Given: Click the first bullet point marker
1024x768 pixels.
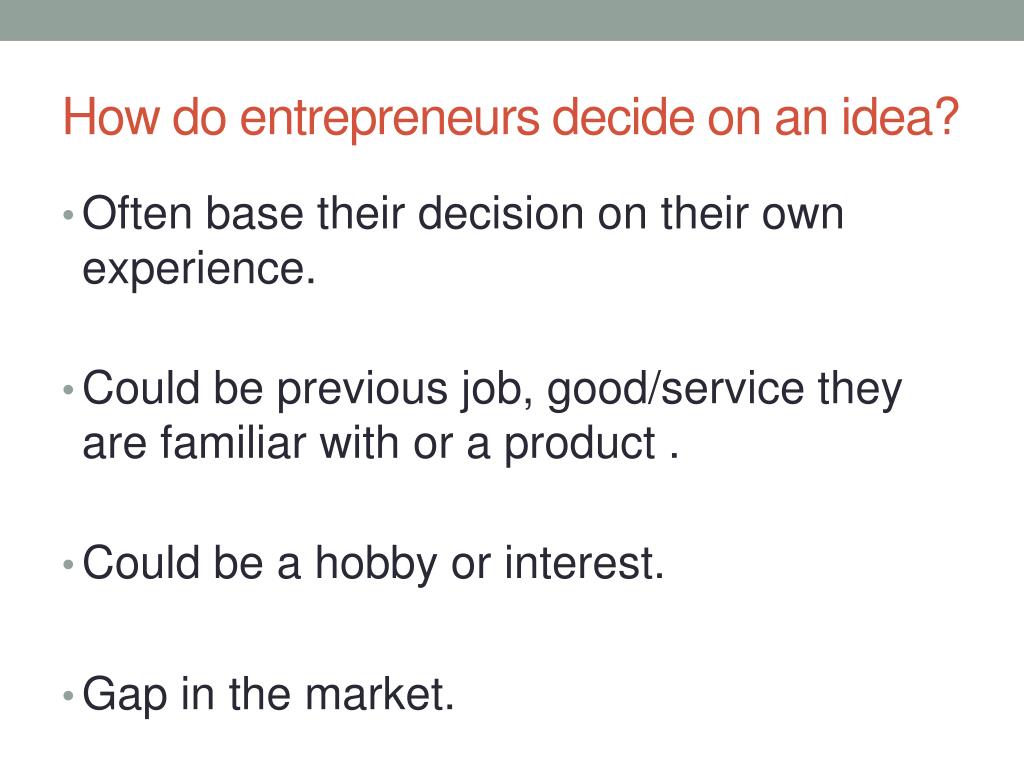Looking at the screenshot, I should tap(68, 214).
